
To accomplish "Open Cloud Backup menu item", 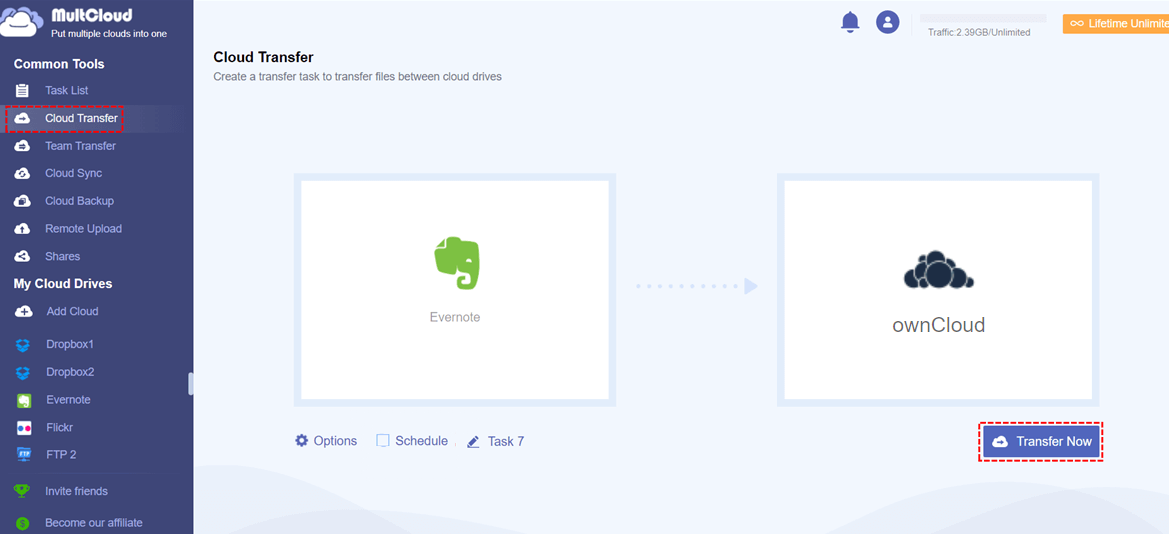I will coord(79,201).
